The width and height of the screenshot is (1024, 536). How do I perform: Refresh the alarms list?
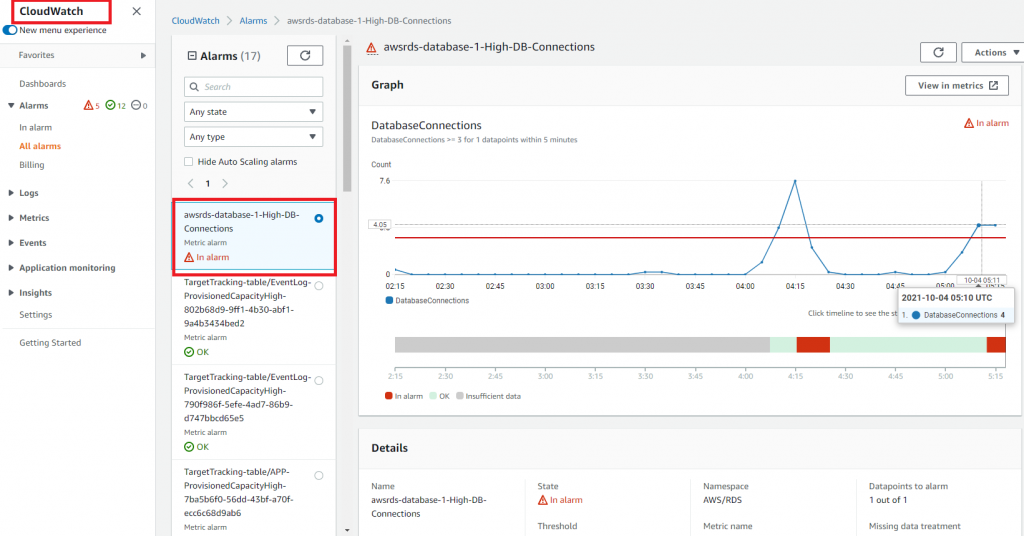(x=305, y=55)
